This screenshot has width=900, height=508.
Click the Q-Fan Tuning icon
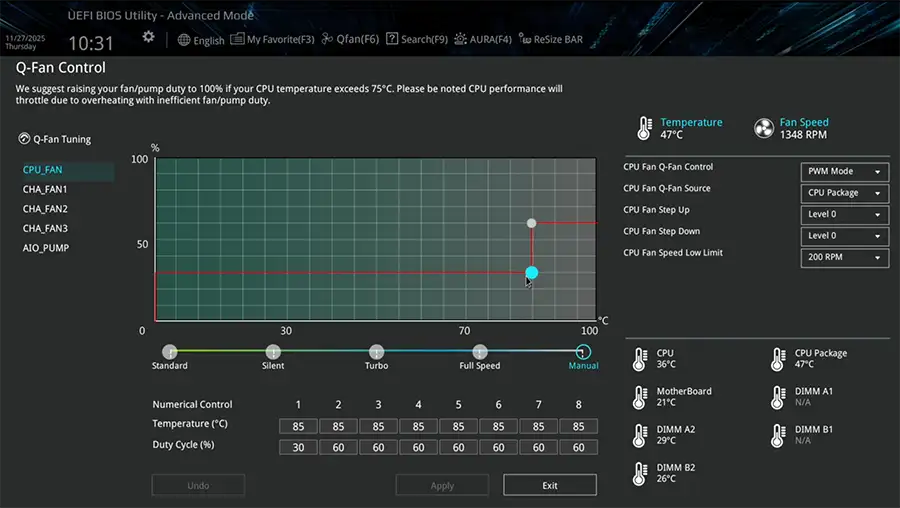pos(25,140)
